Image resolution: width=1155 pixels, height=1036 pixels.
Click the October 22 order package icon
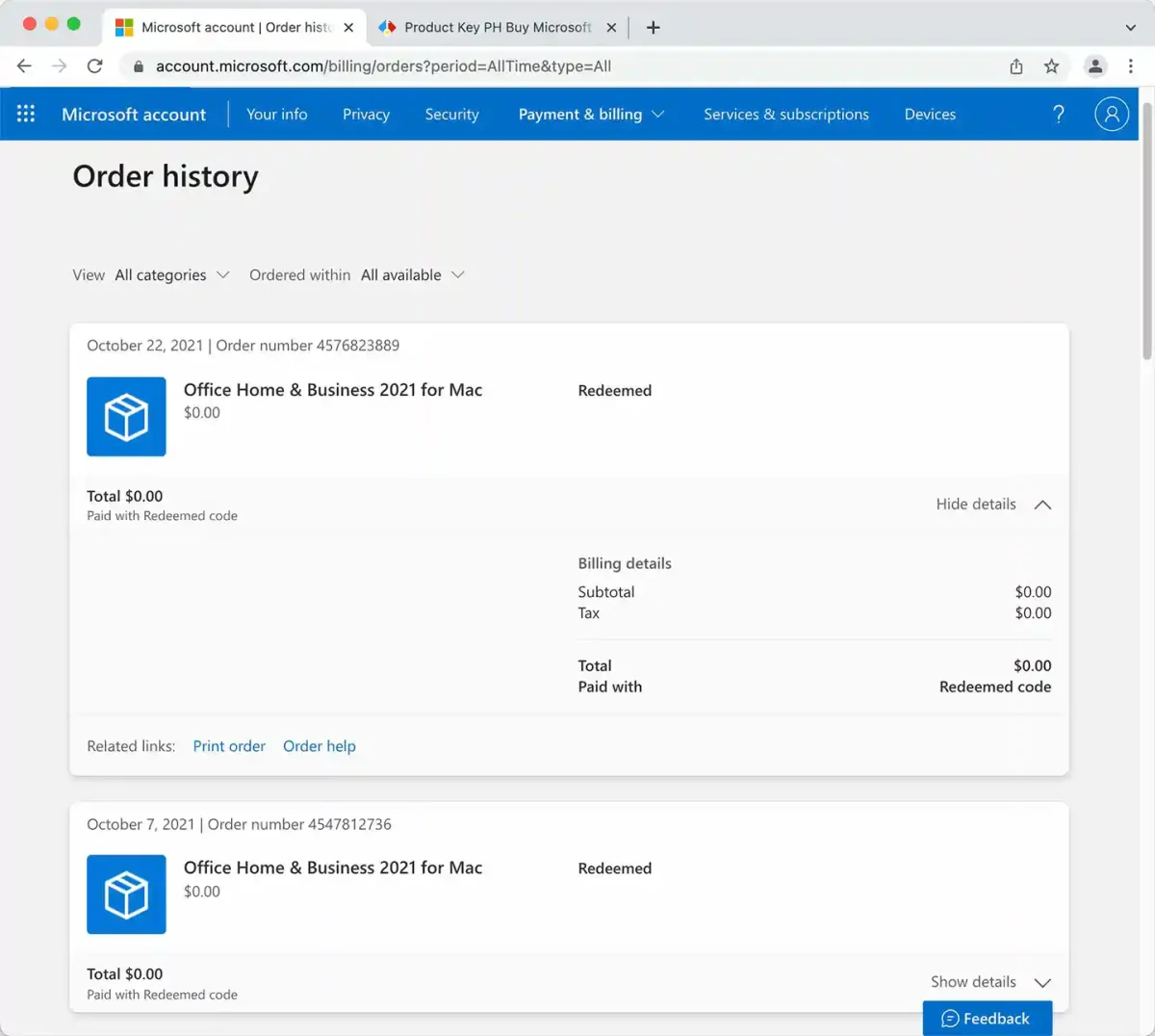[126, 416]
